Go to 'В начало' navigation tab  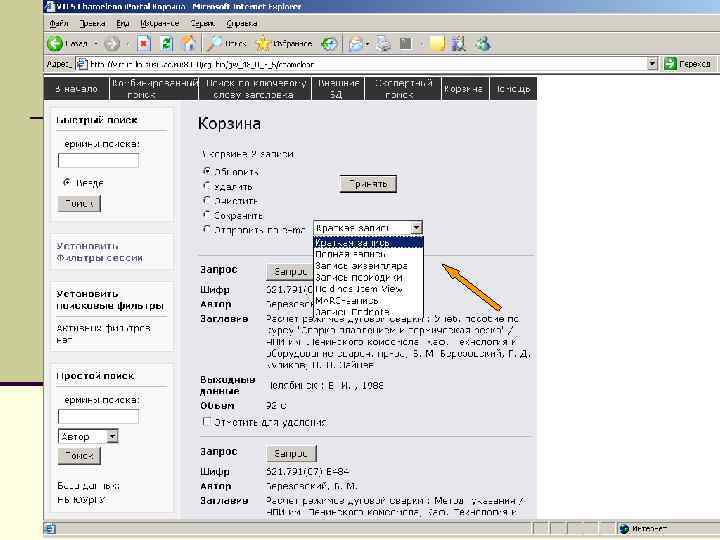pyautogui.click(x=77, y=89)
